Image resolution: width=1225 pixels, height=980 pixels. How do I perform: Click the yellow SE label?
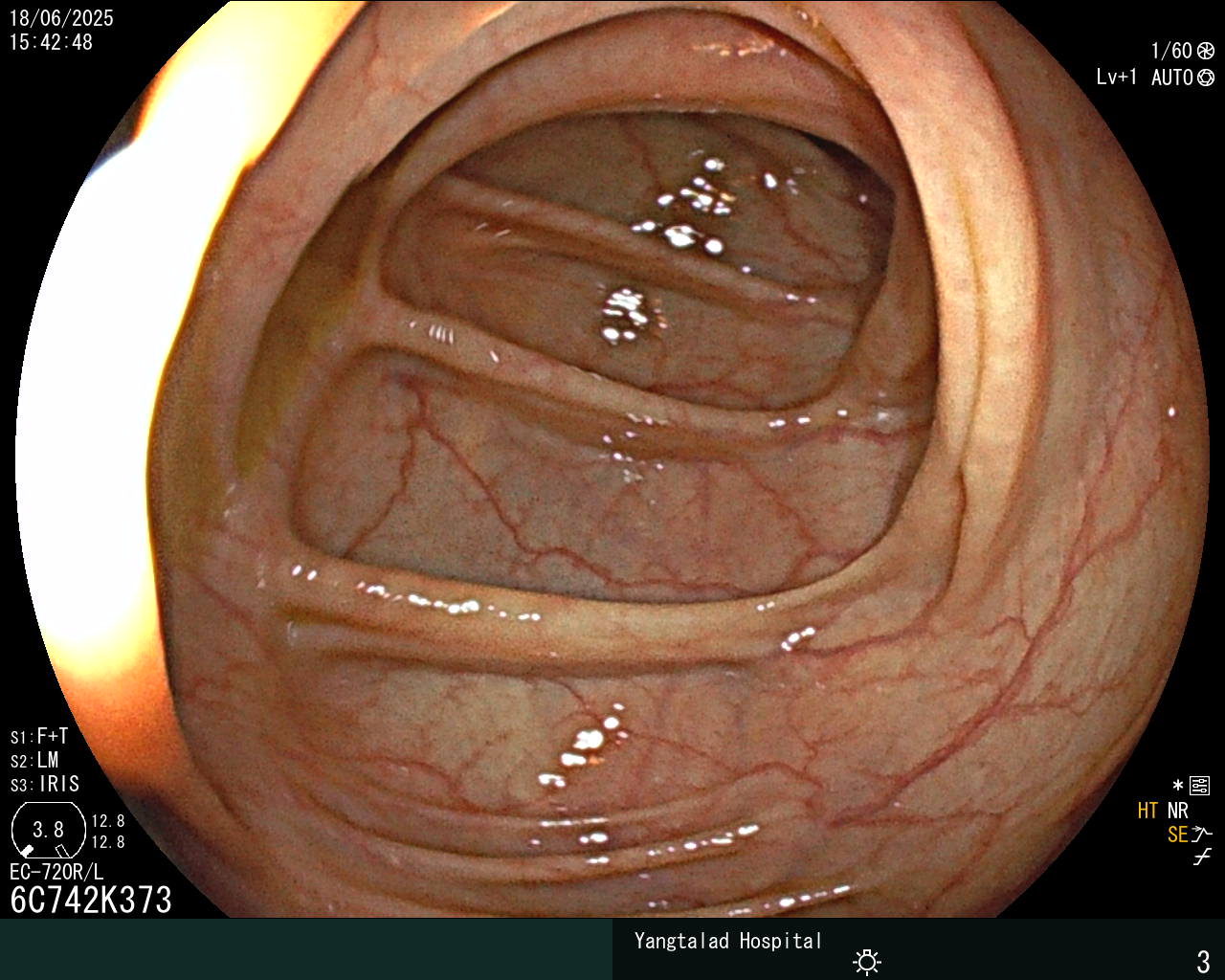(1177, 835)
